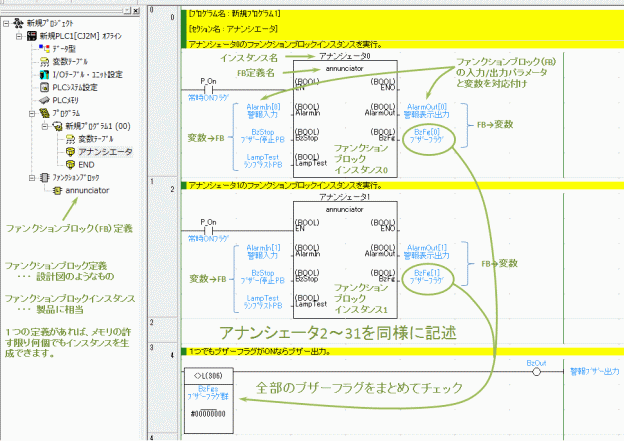Click the BzFgs ブザーフラグ群 operand

(x=208, y=392)
